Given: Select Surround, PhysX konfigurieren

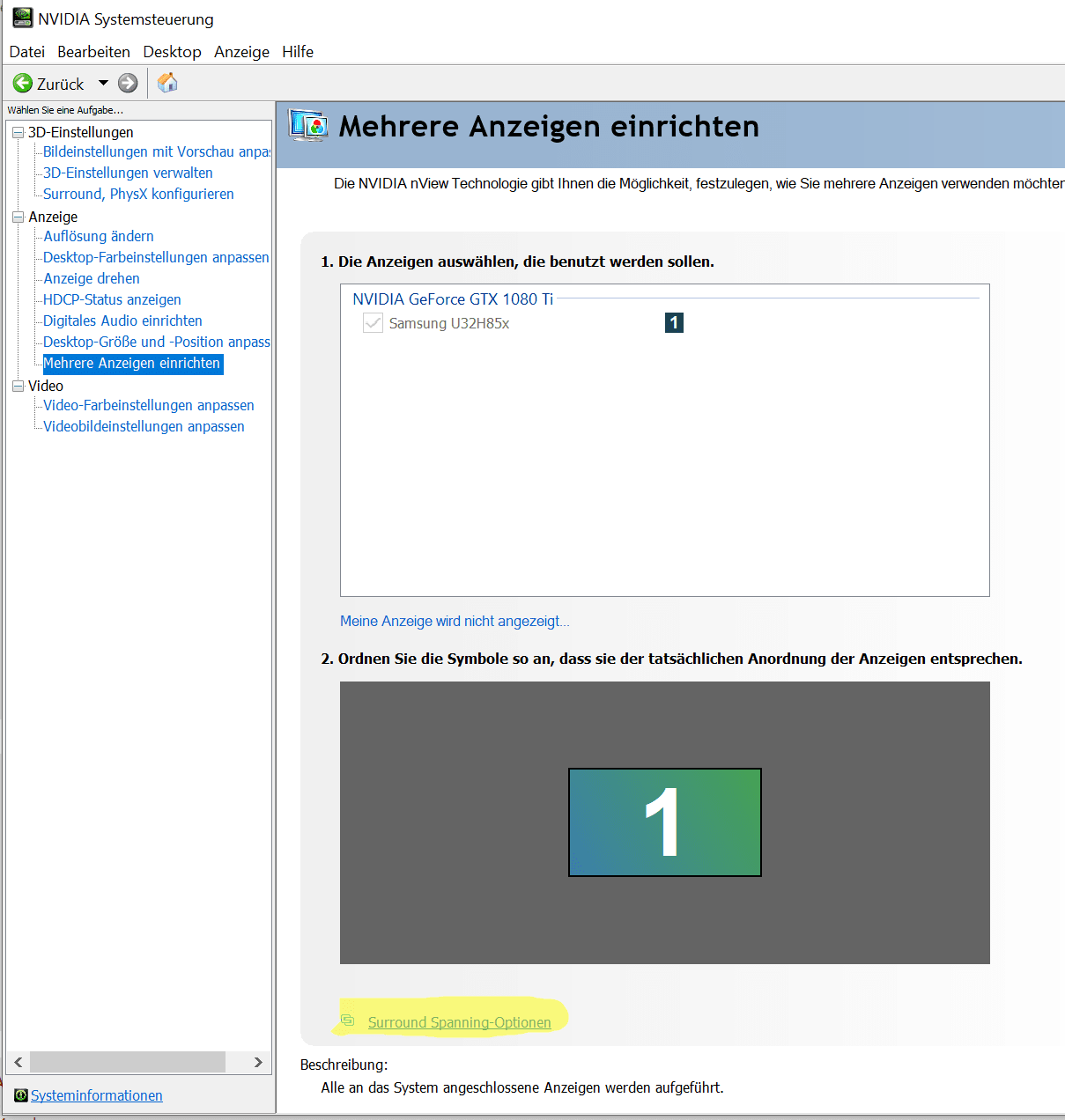Looking at the screenshot, I should click(x=138, y=194).
